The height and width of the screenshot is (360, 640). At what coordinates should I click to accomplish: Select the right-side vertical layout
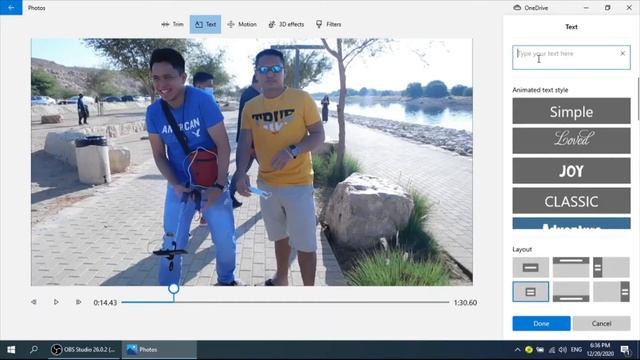[x=611, y=292]
